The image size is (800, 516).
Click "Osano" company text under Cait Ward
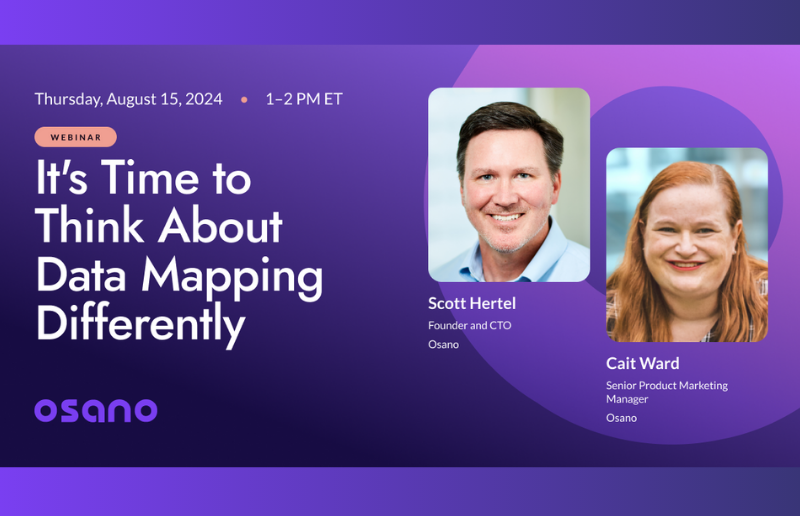[x=621, y=418]
